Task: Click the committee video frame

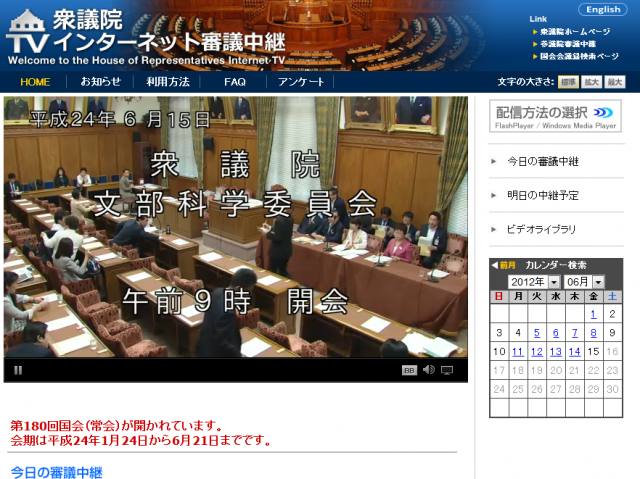Action: (235, 225)
